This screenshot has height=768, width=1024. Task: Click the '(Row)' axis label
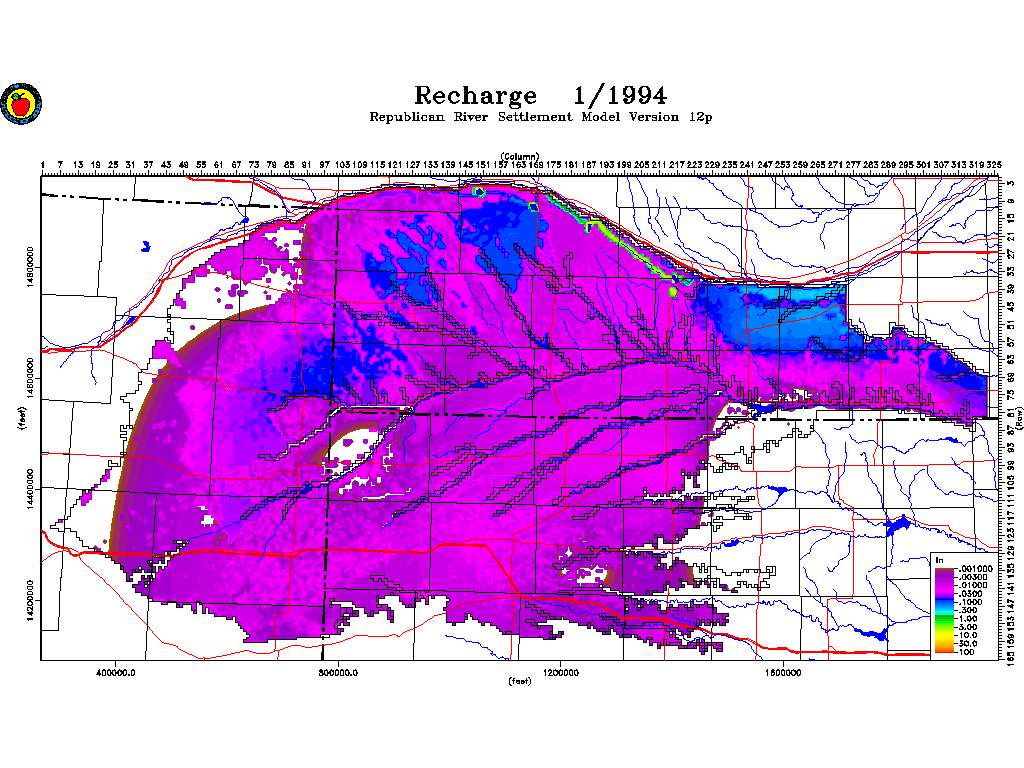tap(1018, 420)
